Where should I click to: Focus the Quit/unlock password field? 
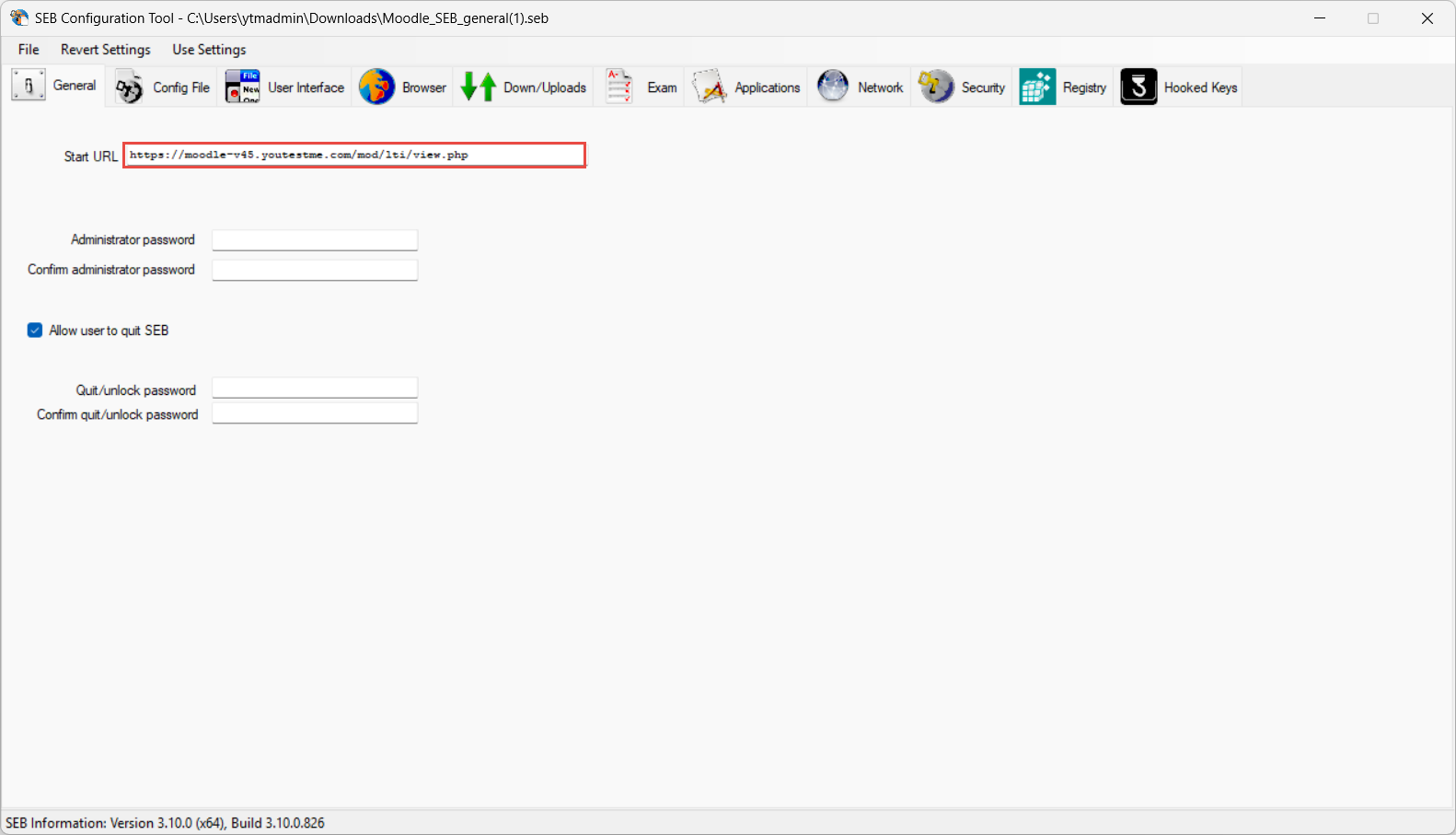coord(315,388)
